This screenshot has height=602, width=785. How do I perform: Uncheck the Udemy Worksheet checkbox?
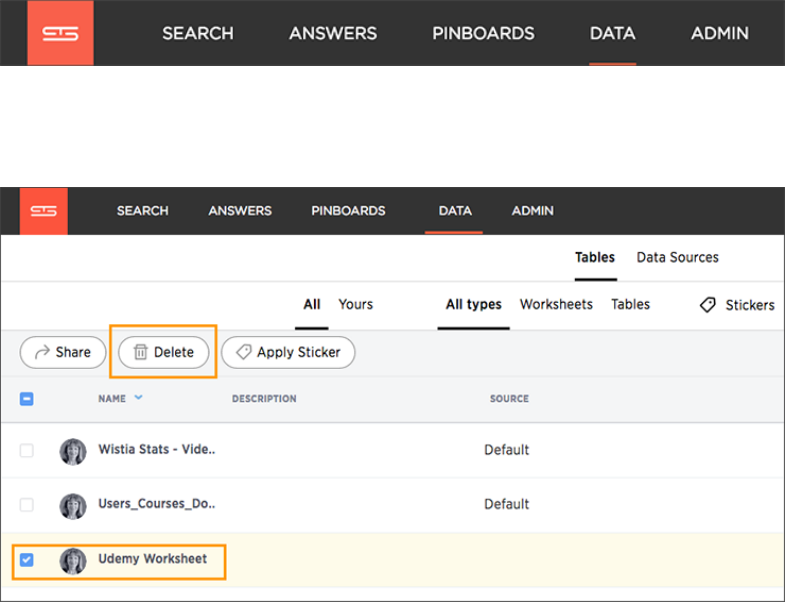[27, 560]
